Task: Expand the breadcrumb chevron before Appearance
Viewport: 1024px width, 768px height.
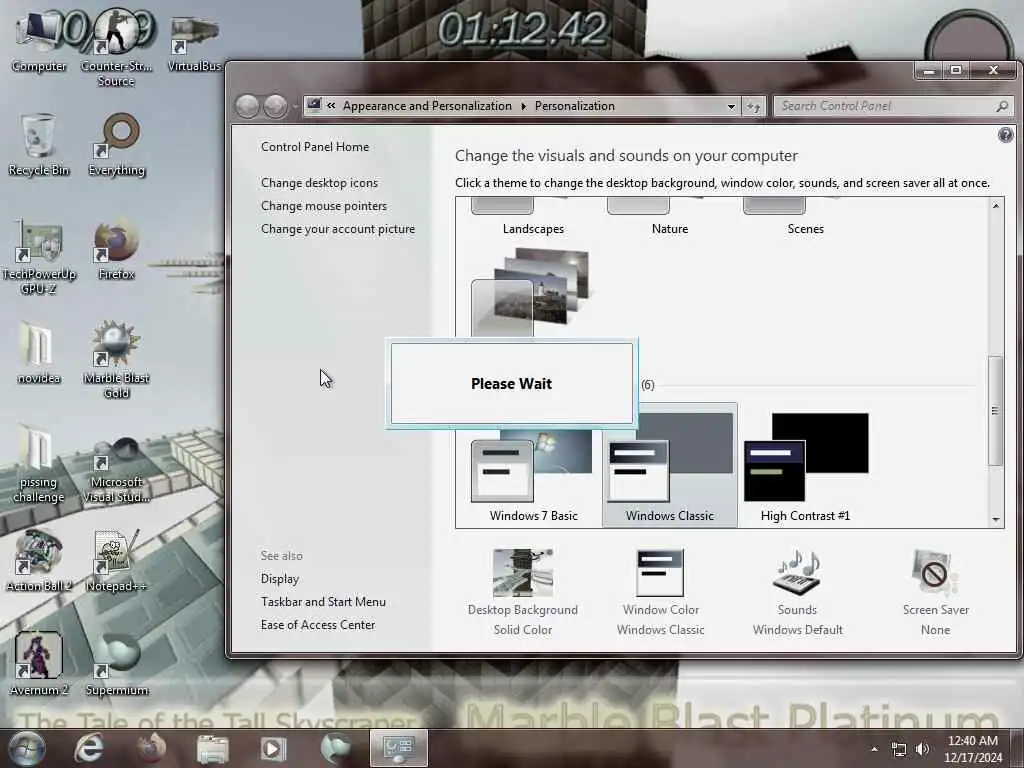Action: click(x=331, y=106)
